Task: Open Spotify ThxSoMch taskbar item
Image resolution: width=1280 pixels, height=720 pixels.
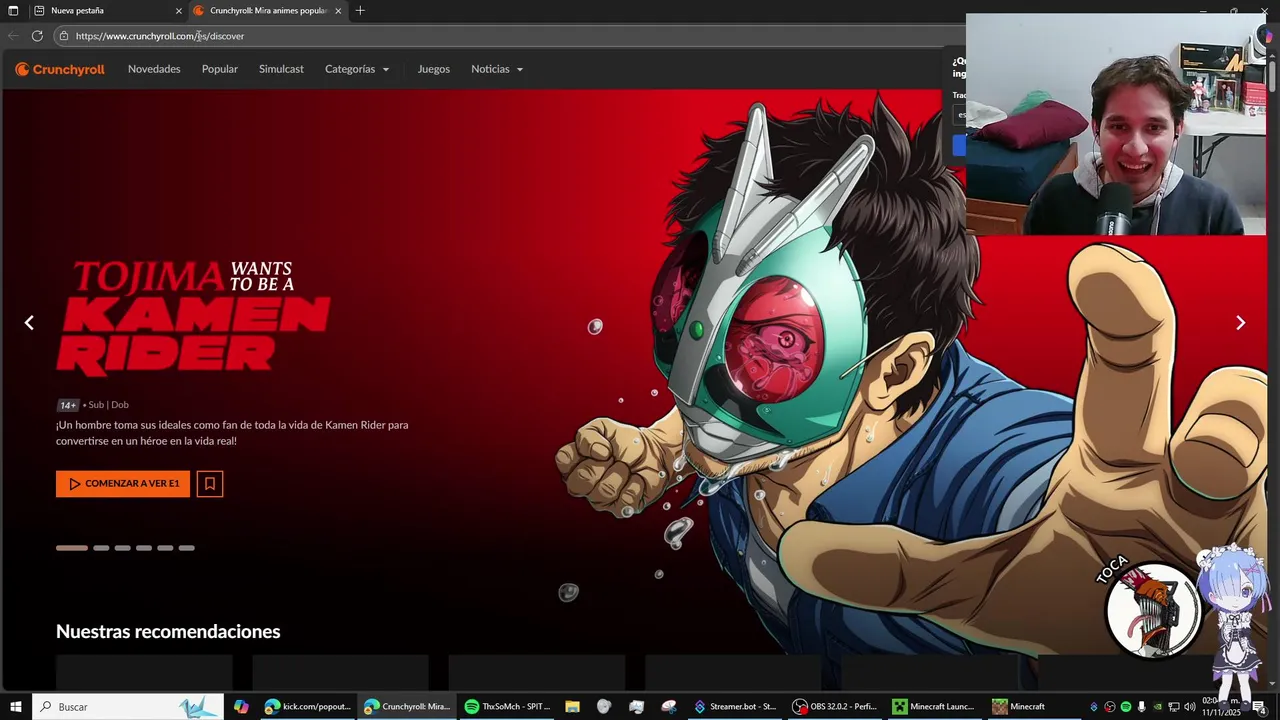Action: point(507,707)
